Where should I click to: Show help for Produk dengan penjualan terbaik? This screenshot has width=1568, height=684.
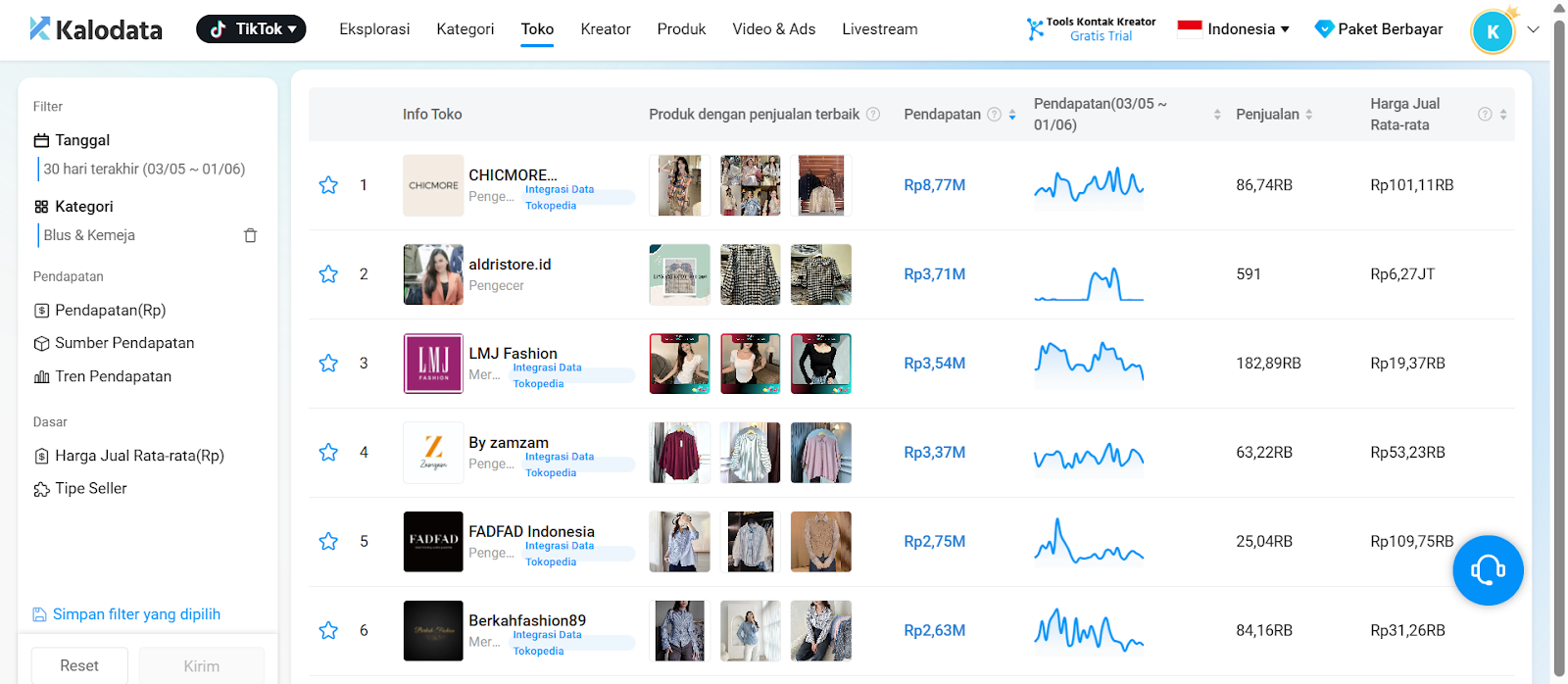(873, 115)
